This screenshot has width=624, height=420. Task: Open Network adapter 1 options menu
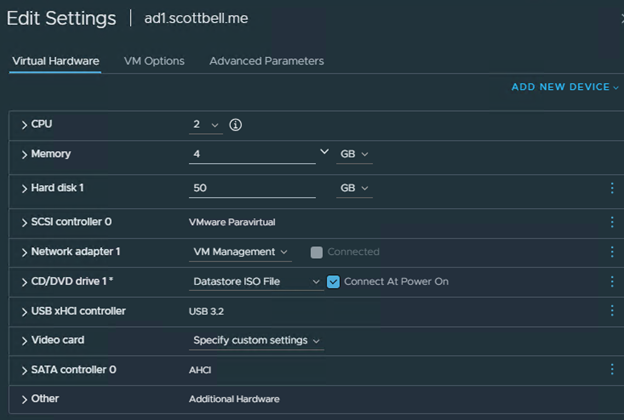[x=611, y=252]
